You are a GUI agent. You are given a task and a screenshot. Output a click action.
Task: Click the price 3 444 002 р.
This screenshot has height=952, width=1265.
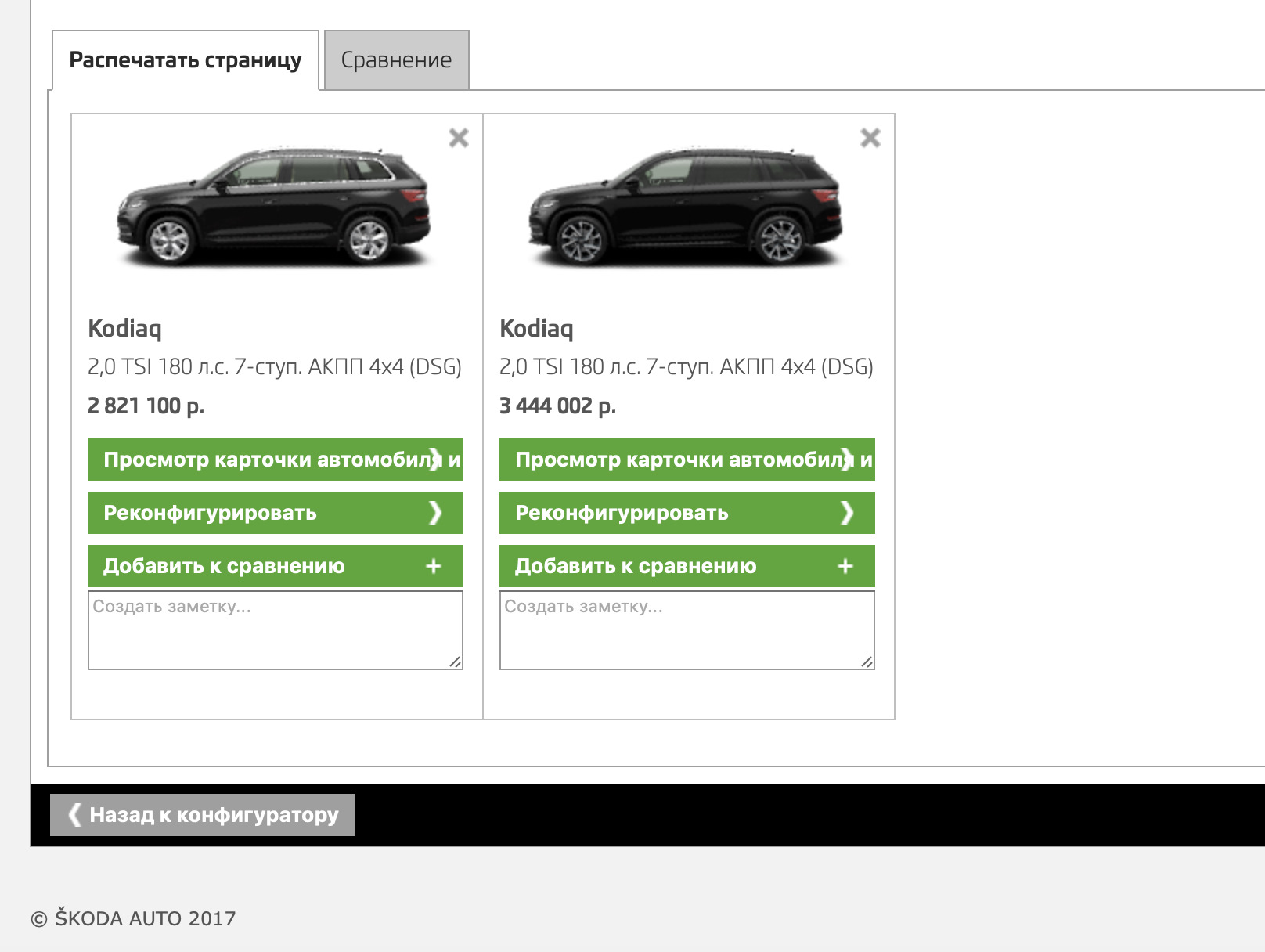(x=558, y=406)
